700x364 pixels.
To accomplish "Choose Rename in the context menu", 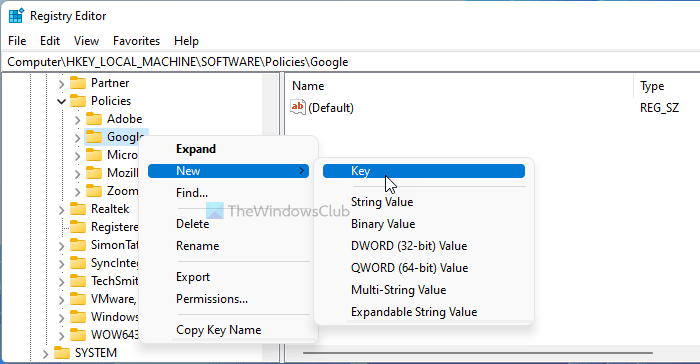I will [229, 246].
